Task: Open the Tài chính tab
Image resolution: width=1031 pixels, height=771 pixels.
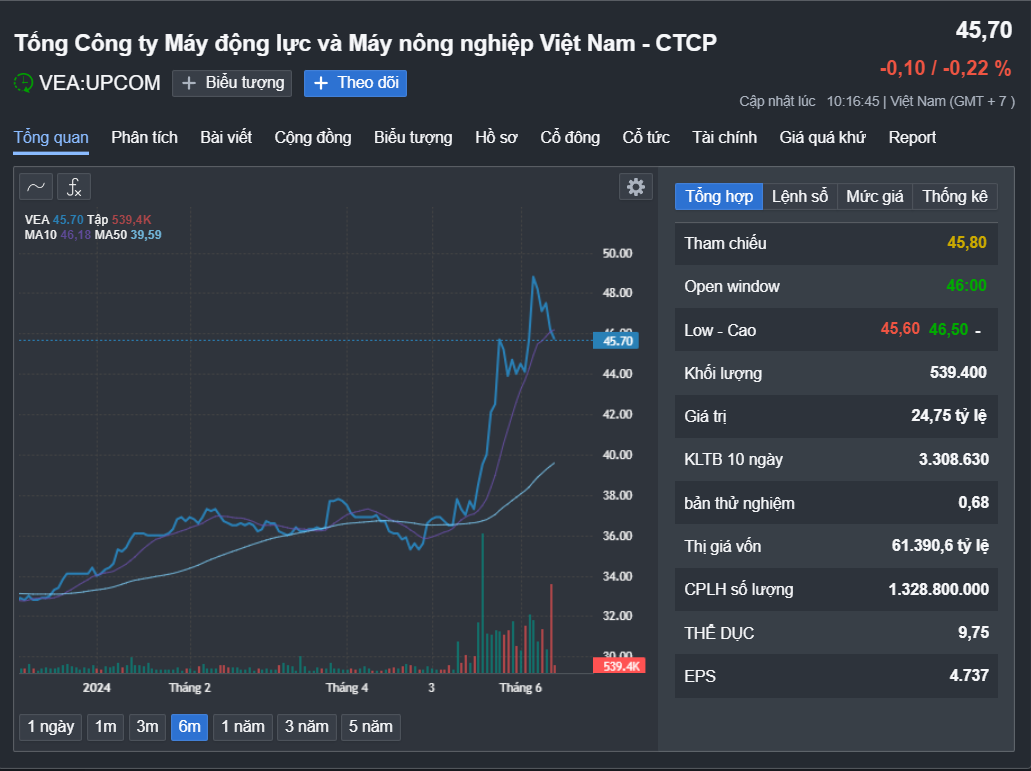Action: (x=725, y=137)
